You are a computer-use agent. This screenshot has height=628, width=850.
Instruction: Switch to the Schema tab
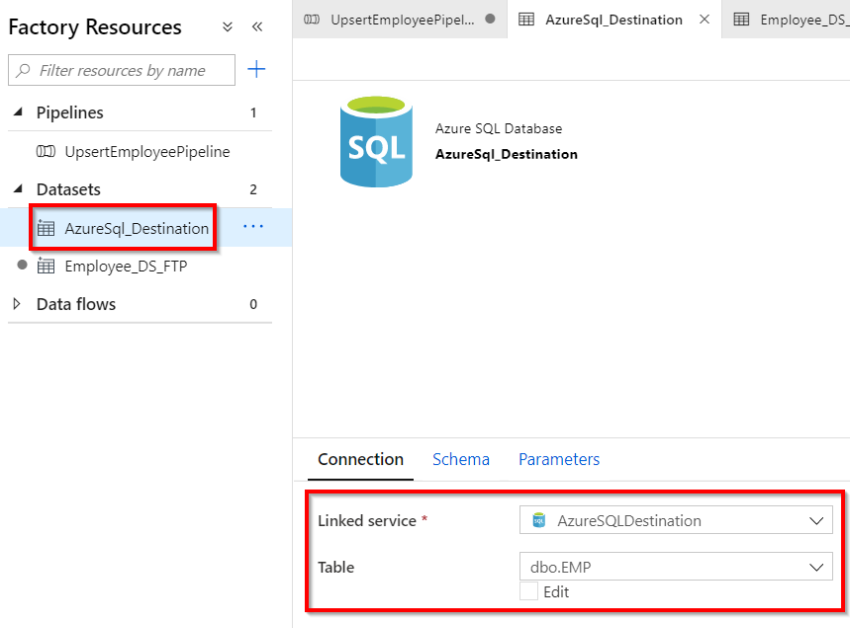pyautogui.click(x=461, y=459)
